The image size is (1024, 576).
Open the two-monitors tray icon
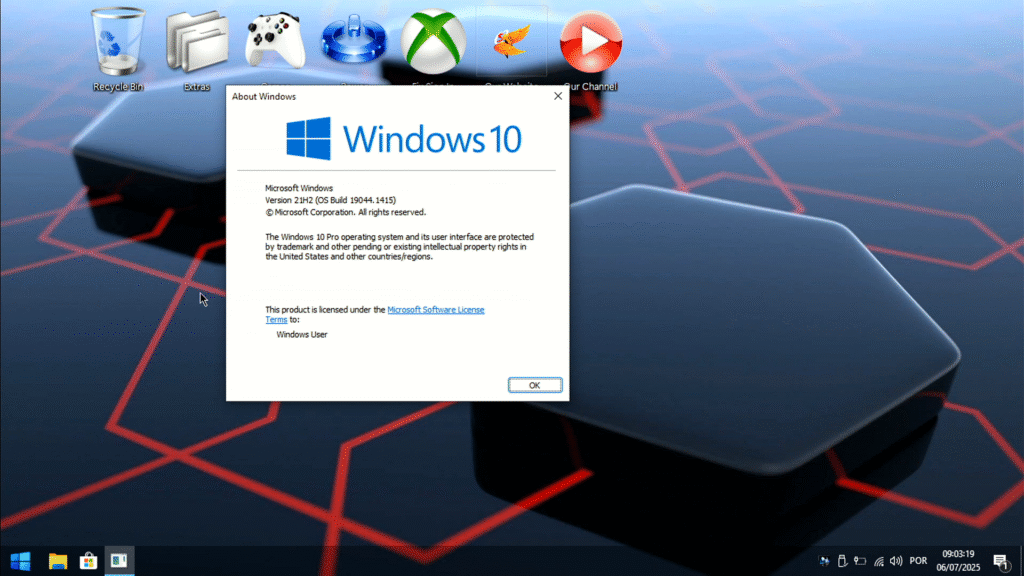pos(824,561)
